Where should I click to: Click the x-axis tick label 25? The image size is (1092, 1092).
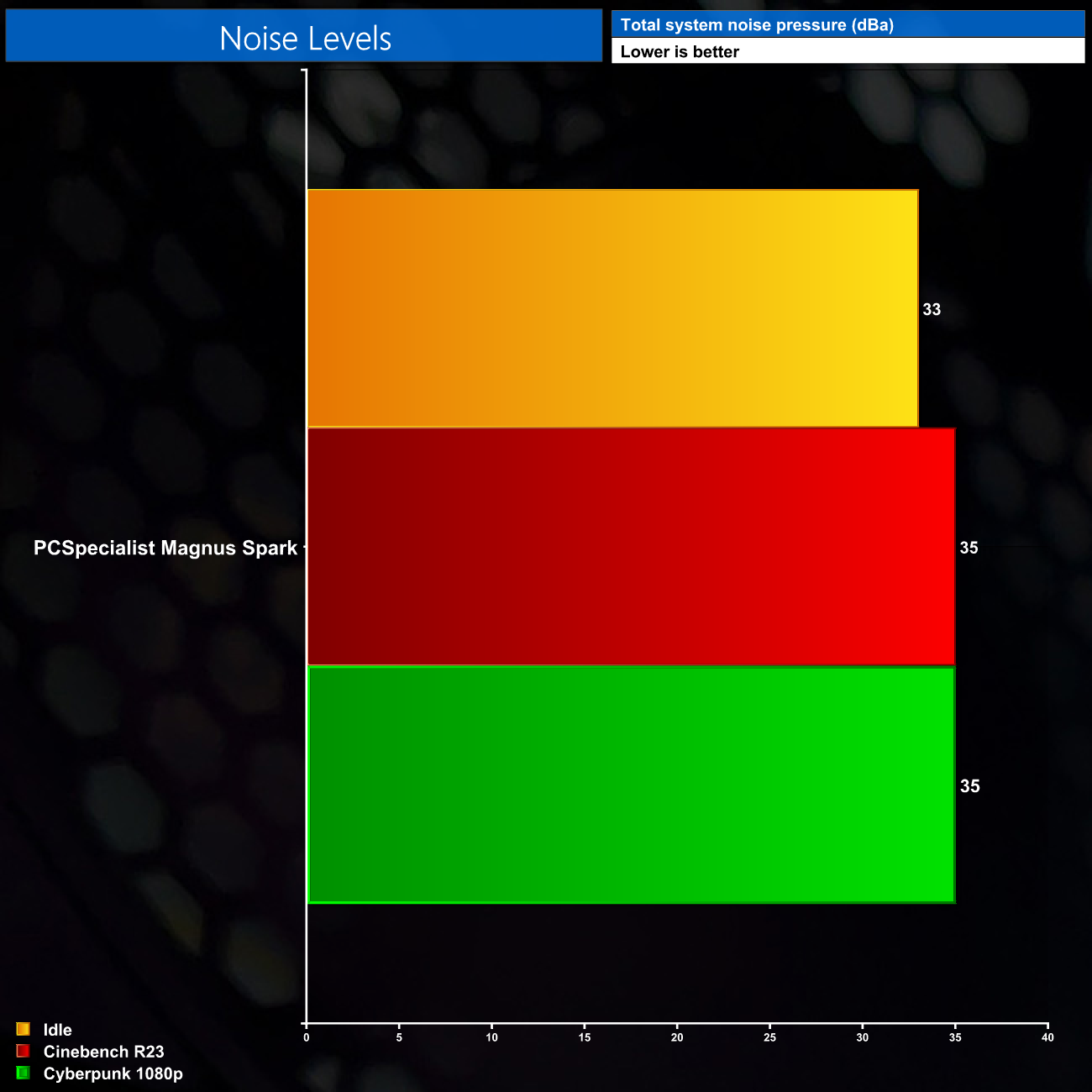(x=770, y=1037)
